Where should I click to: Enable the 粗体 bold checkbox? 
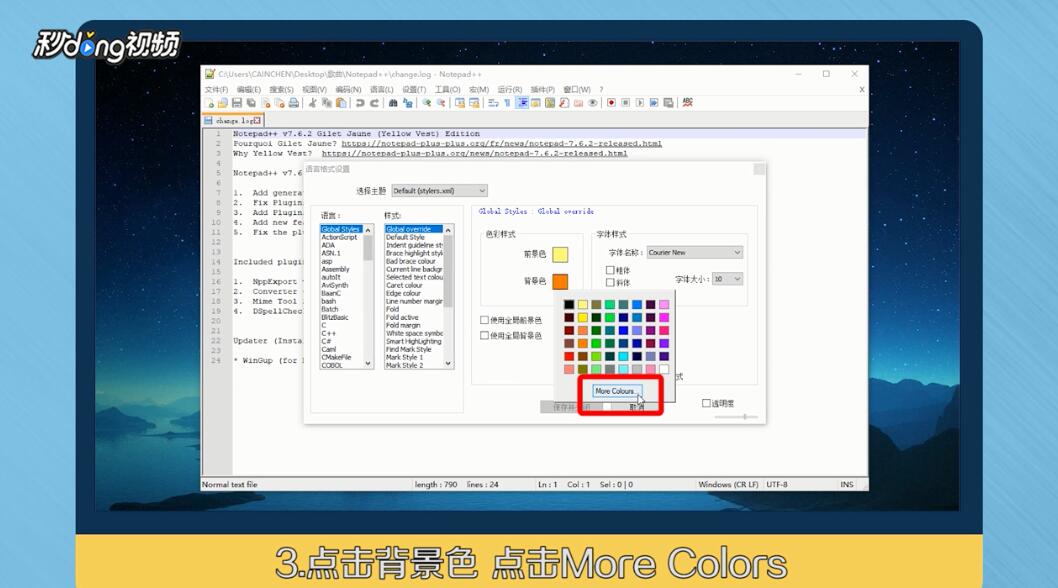(x=610, y=270)
